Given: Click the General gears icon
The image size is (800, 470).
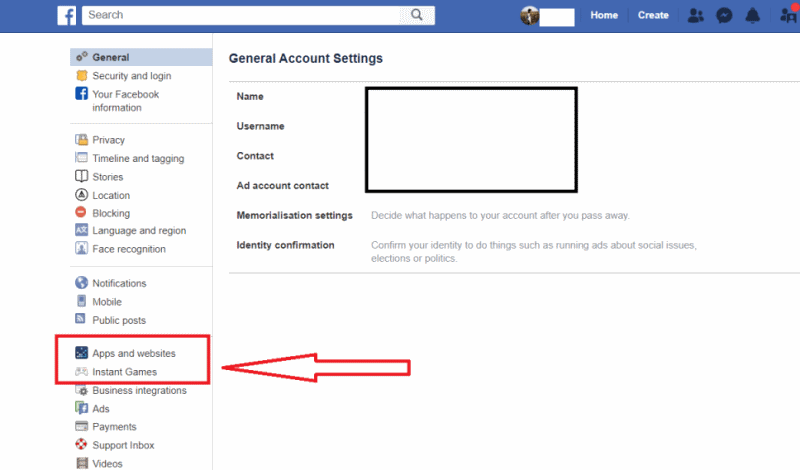Looking at the screenshot, I should pyautogui.click(x=82, y=57).
